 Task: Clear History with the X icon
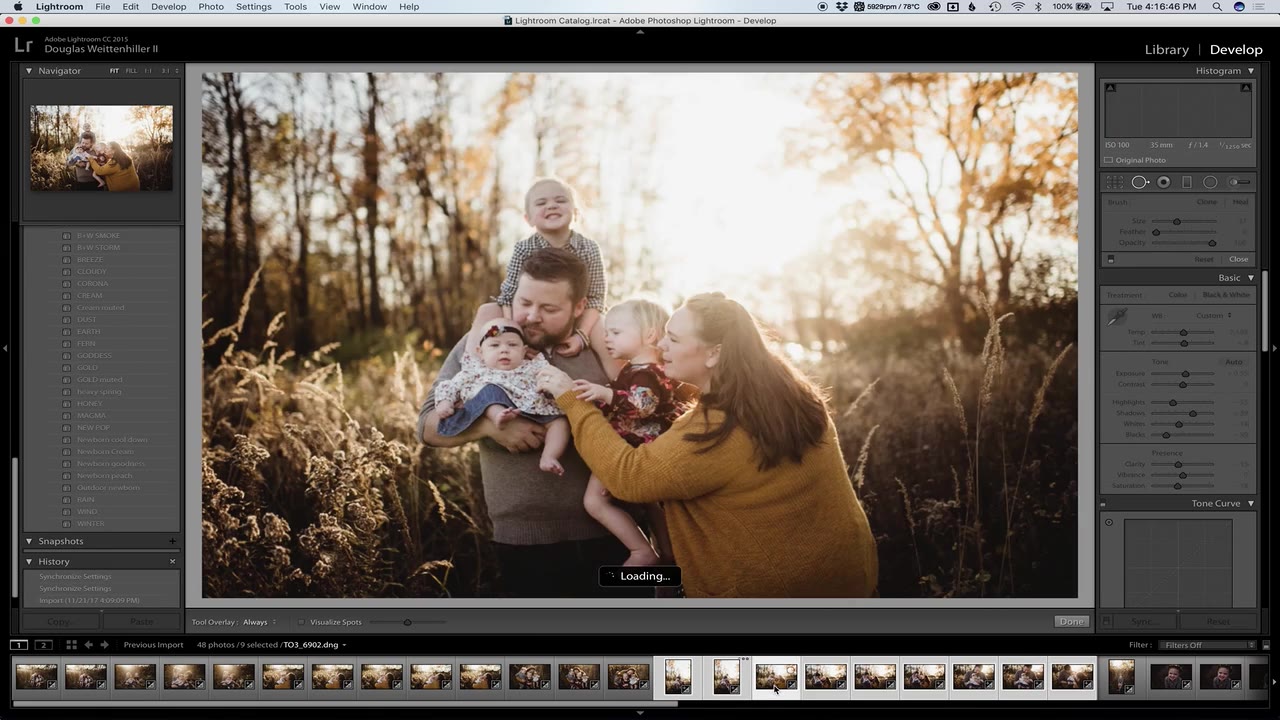point(172,561)
